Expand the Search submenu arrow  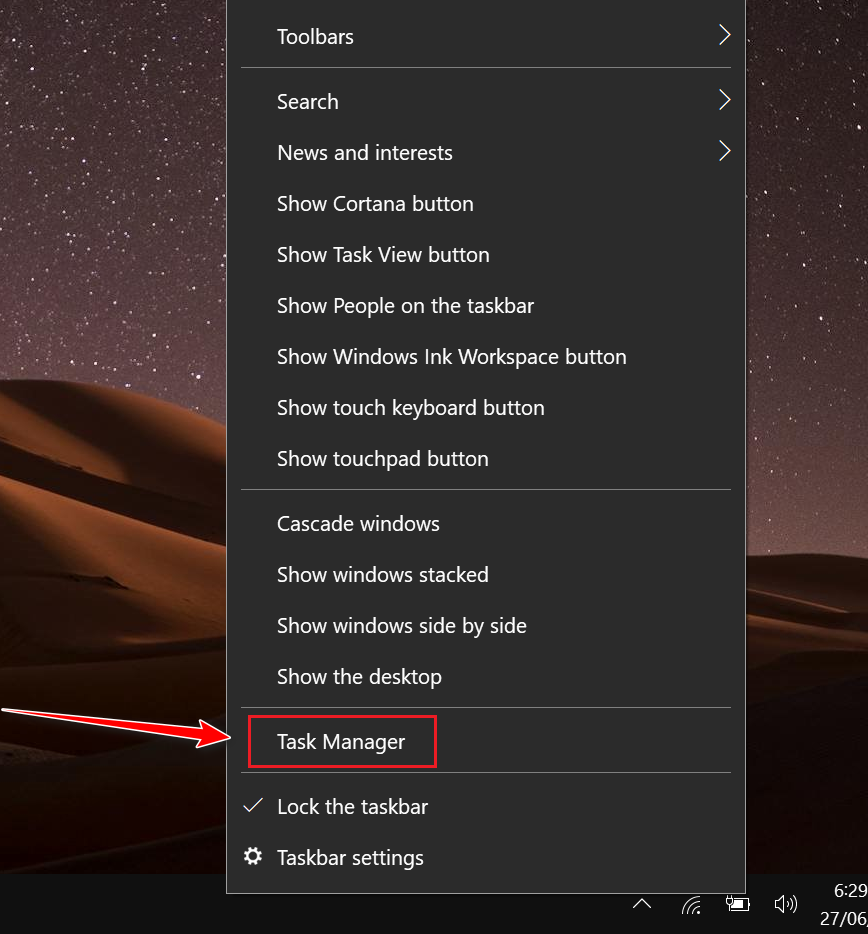(x=724, y=101)
